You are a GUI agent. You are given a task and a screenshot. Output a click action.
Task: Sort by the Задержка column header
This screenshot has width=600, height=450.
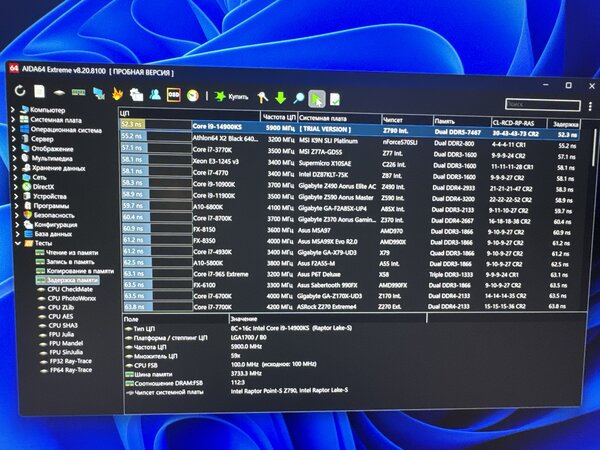point(564,124)
